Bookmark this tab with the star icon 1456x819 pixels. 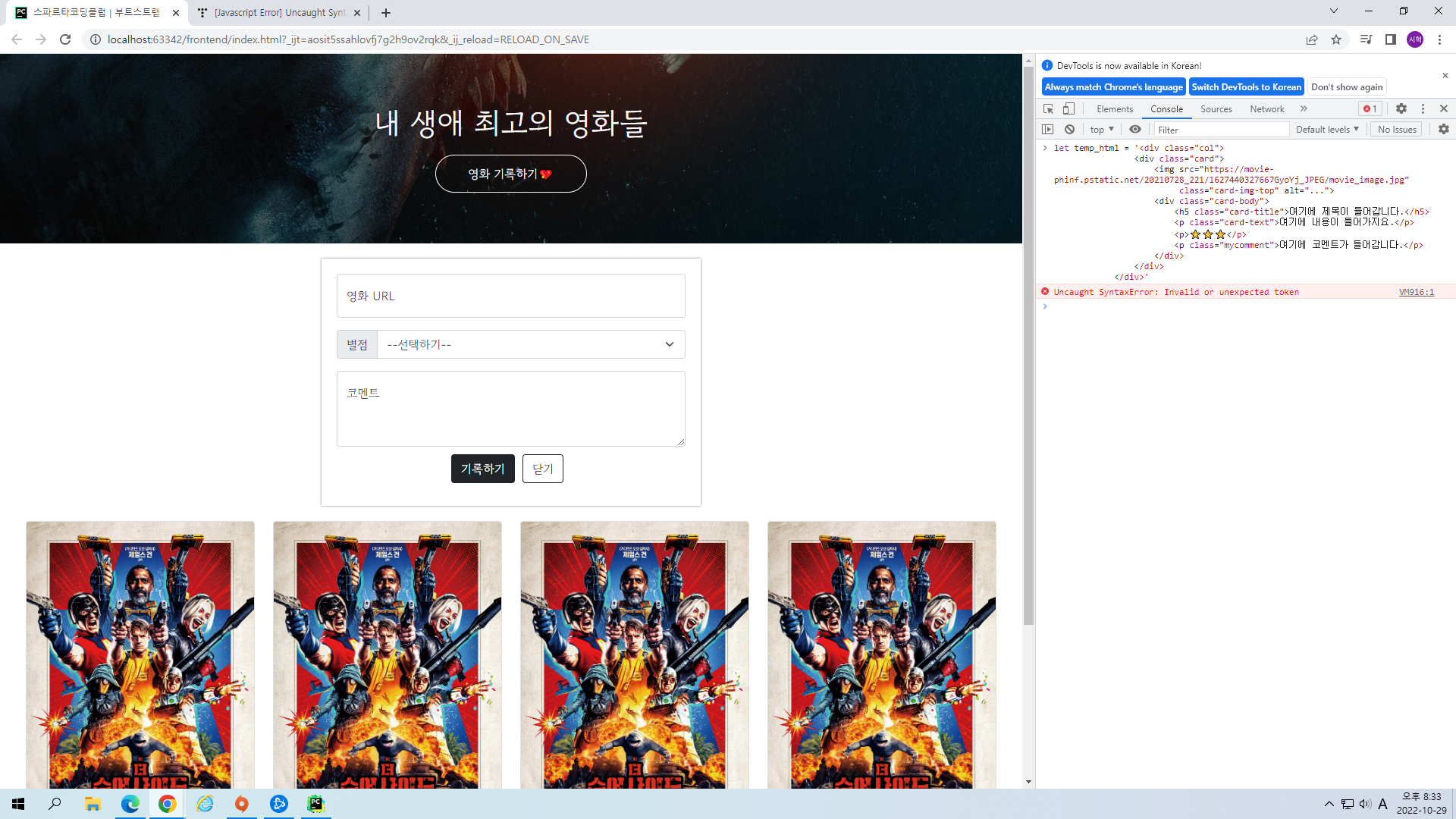pos(1336,39)
